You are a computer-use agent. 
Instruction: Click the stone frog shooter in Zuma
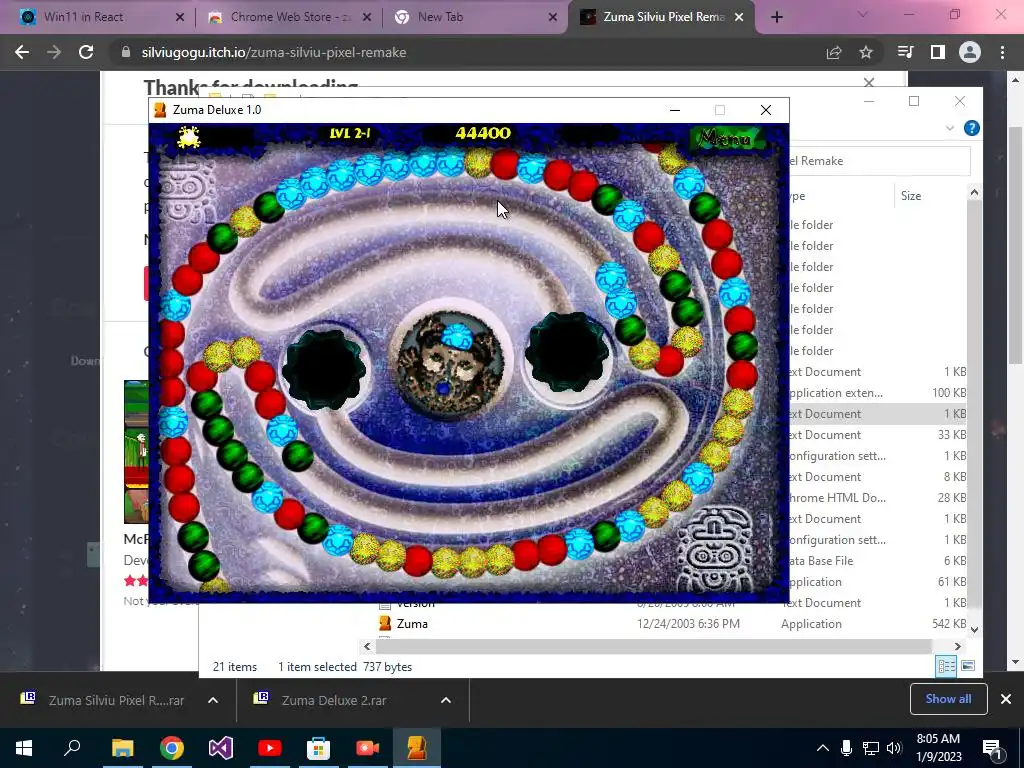click(451, 363)
